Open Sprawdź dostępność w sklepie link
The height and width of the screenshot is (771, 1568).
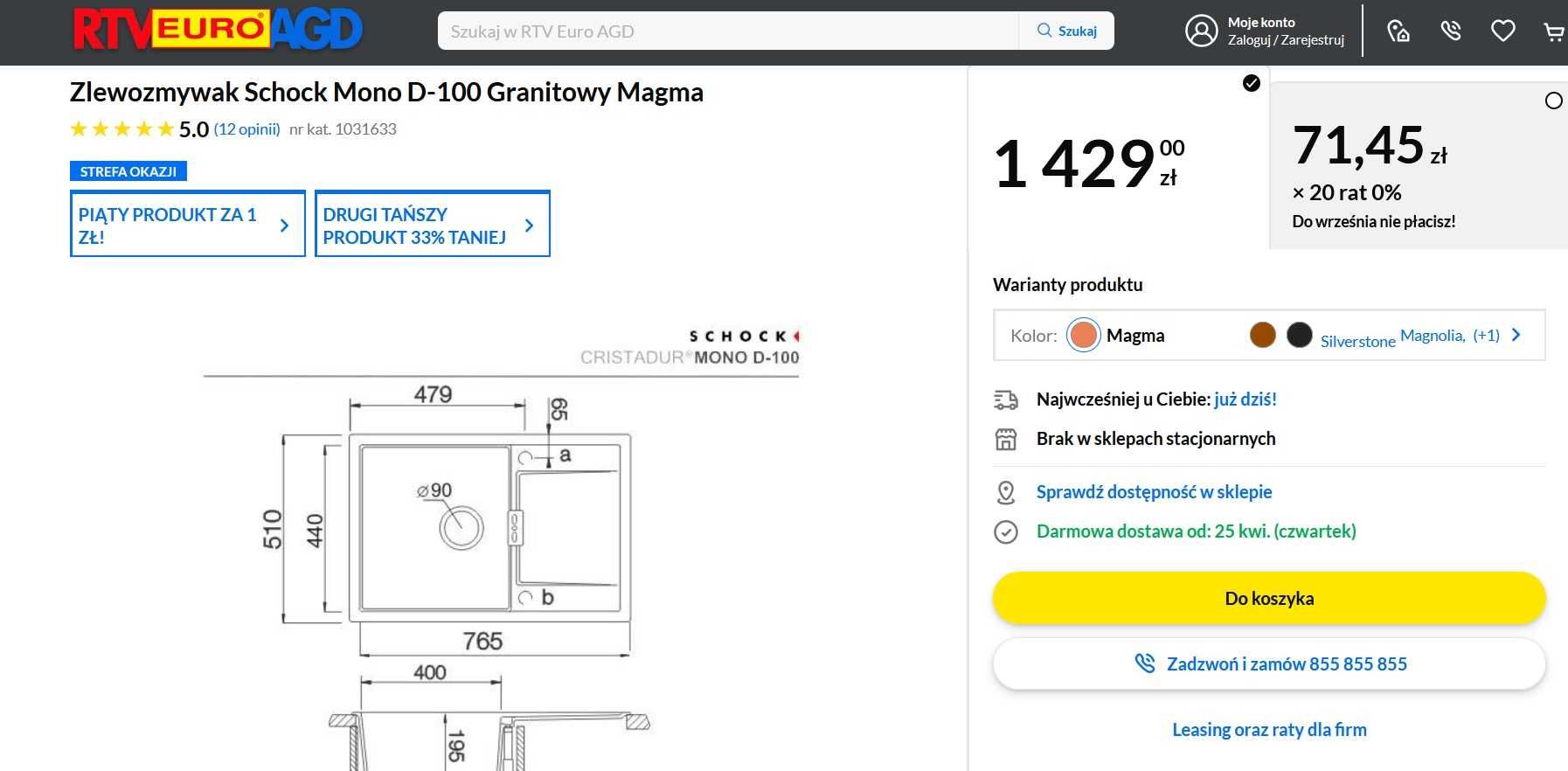coord(1154,492)
